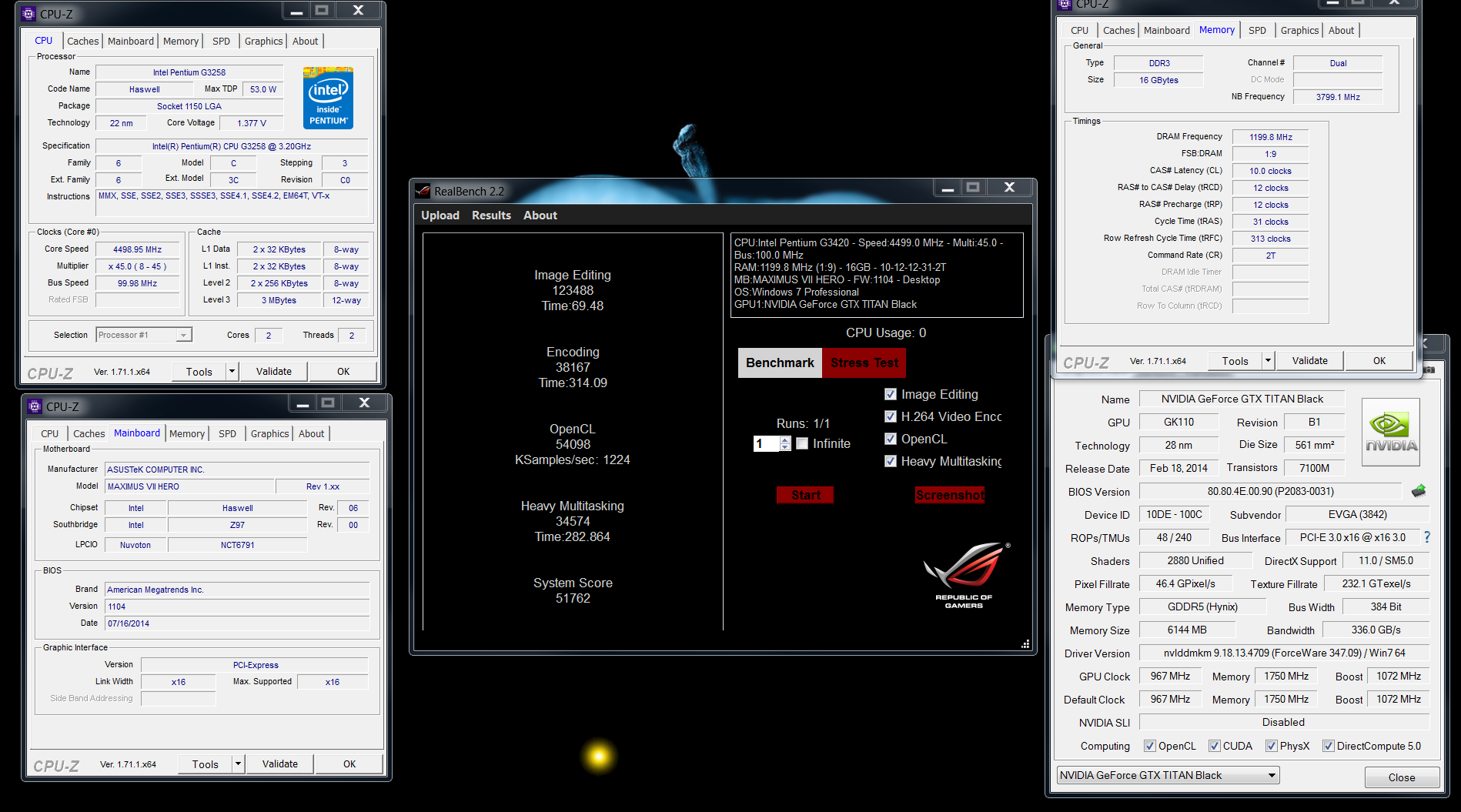Click the resize grip in RealBench corner

click(x=1025, y=644)
